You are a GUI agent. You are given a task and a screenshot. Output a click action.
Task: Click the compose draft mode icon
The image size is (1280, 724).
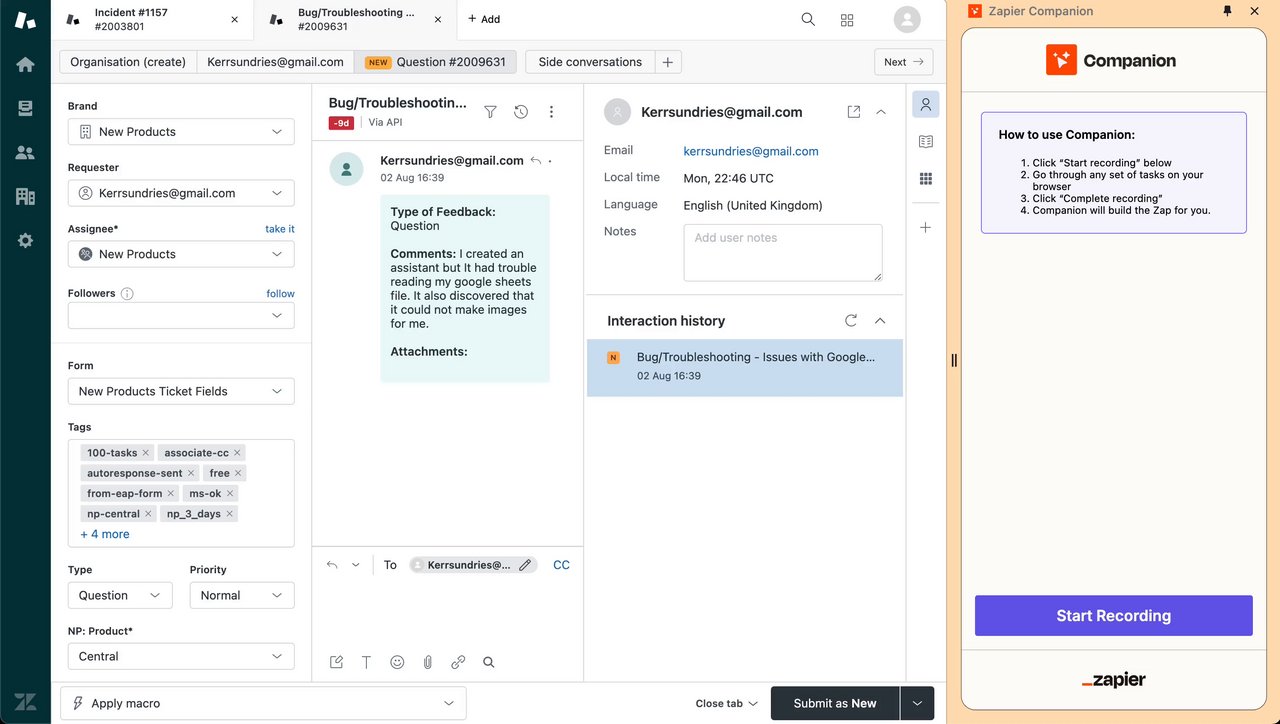pos(336,662)
